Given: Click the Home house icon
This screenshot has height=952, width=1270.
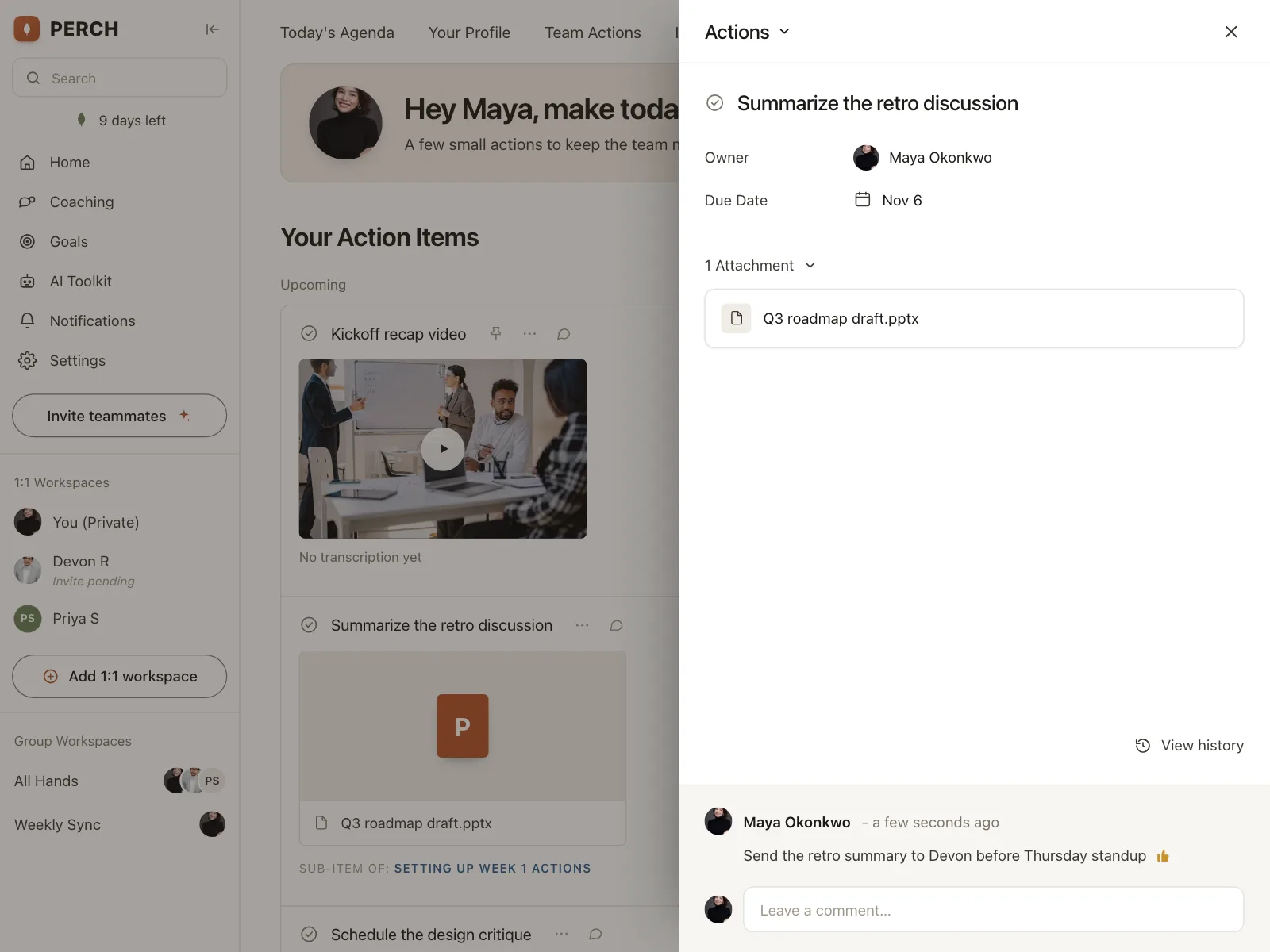Looking at the screenshot, I should 27,162.
